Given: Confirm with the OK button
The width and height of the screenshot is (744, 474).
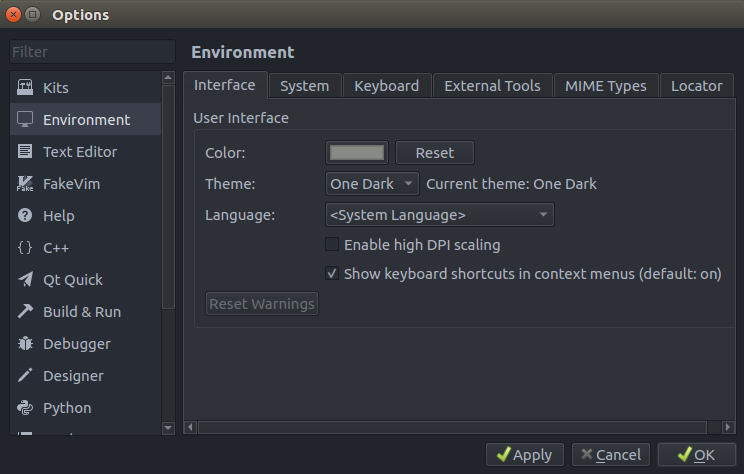Looking at the screenshot, I should tap(697, 455).
